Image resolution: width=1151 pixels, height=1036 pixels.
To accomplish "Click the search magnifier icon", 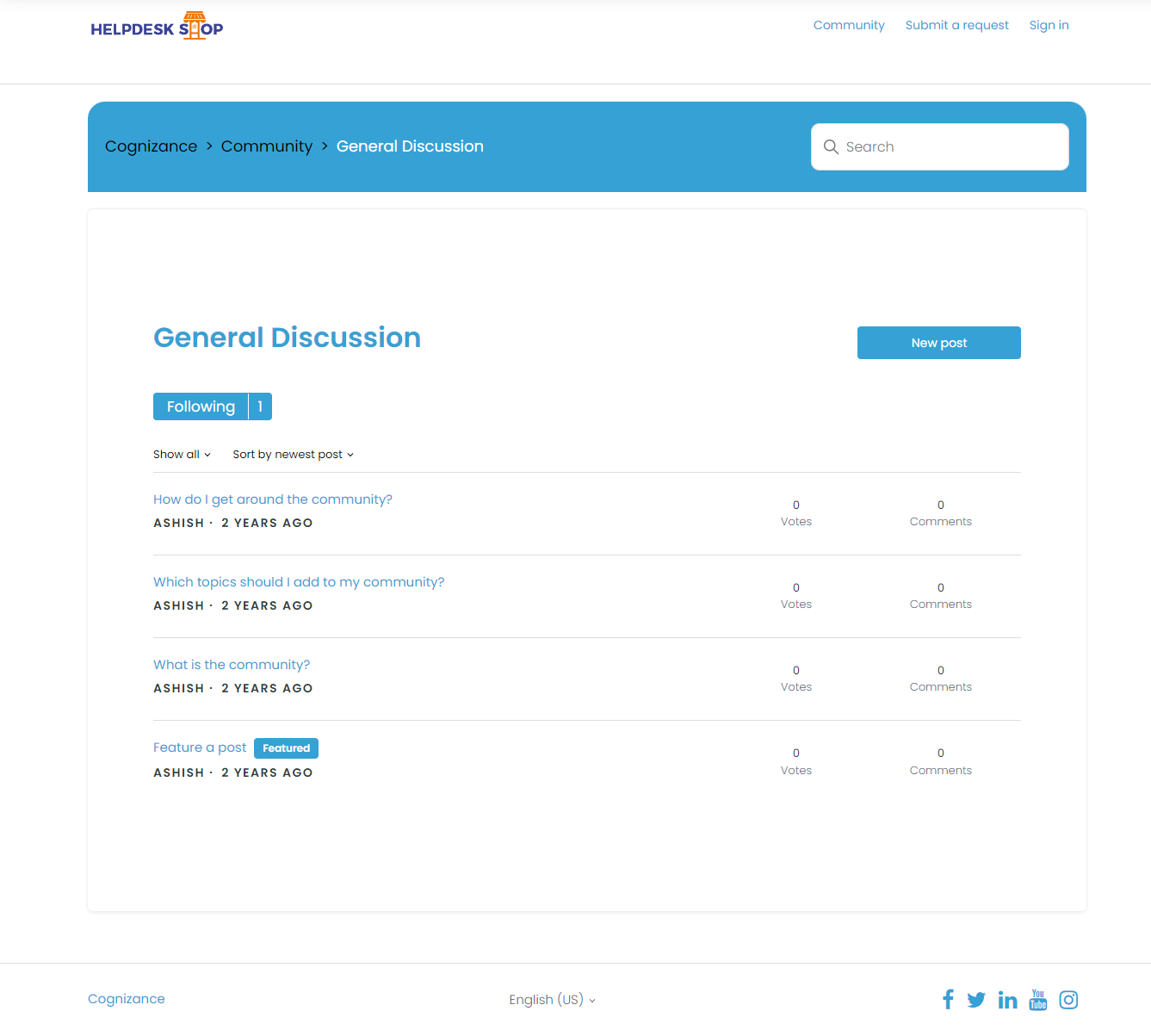I will coord(831,147).
